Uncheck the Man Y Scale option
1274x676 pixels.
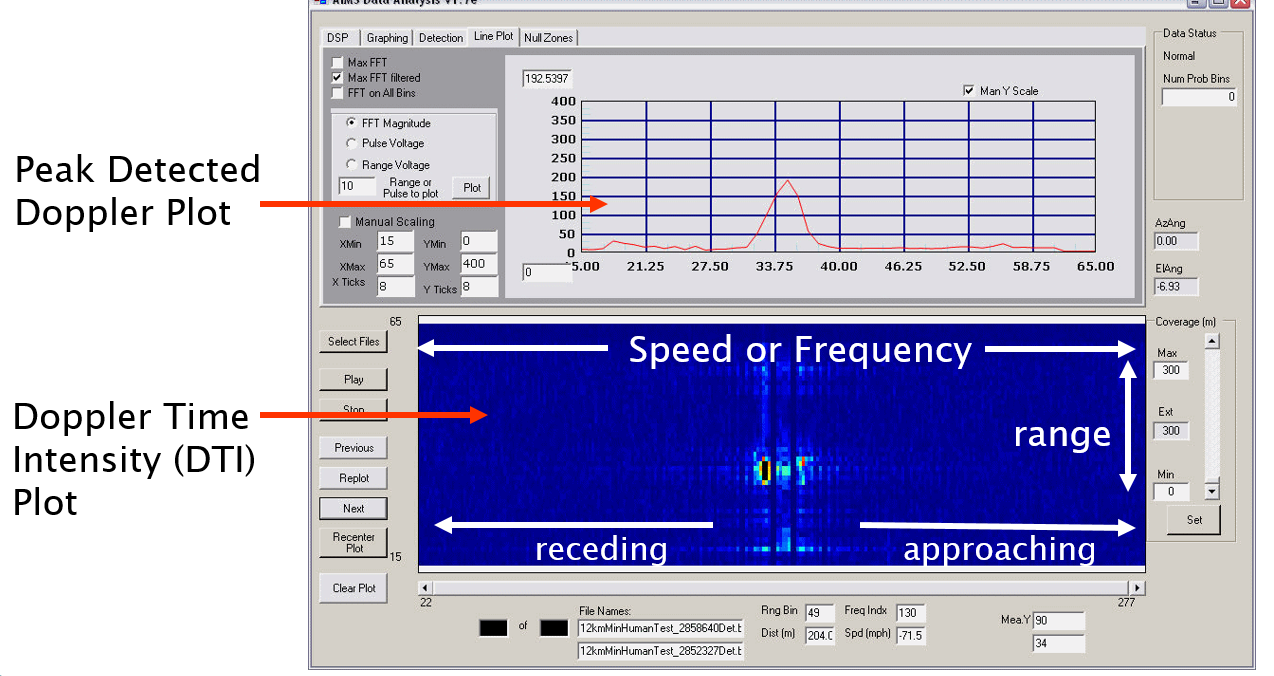[967, 90]
